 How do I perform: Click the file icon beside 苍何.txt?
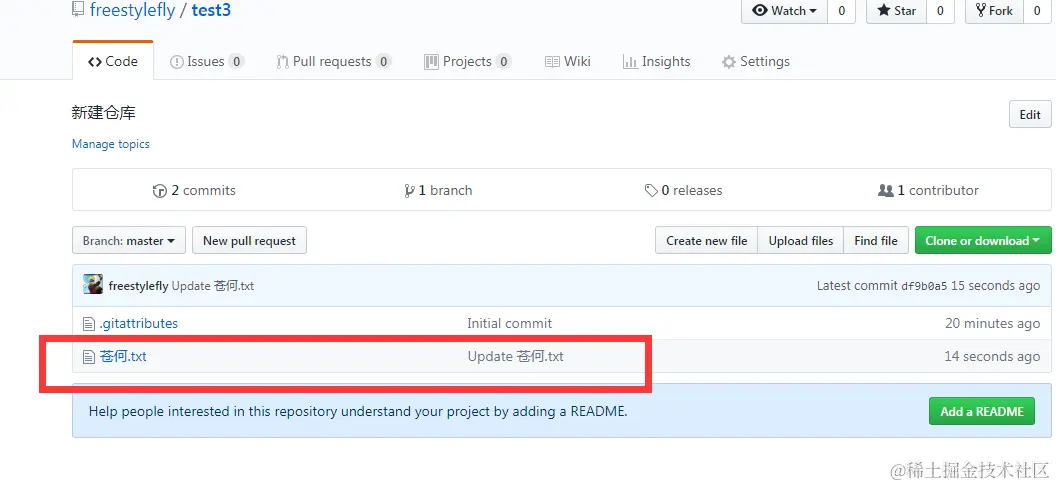tap(88, 357)
